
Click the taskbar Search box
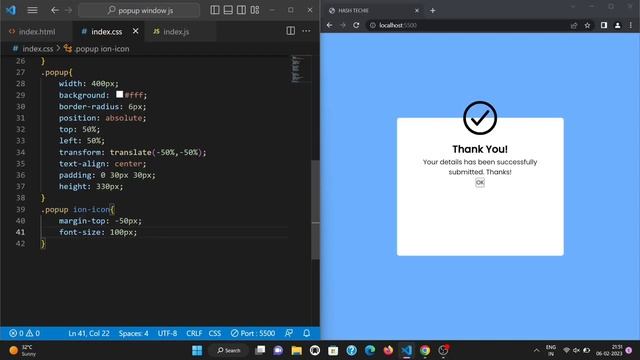pos(229,350)
